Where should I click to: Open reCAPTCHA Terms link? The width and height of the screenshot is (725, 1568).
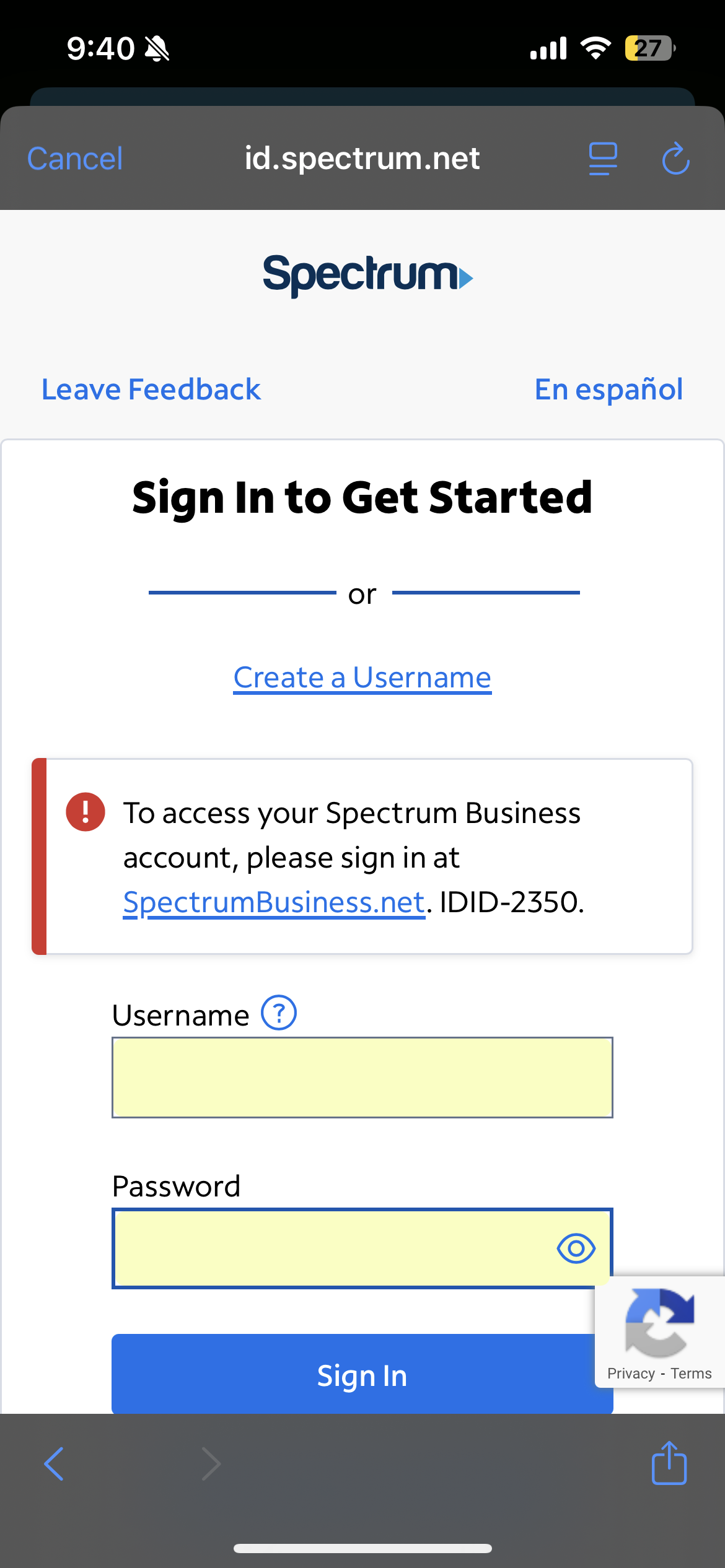(x=691, y=1374)
